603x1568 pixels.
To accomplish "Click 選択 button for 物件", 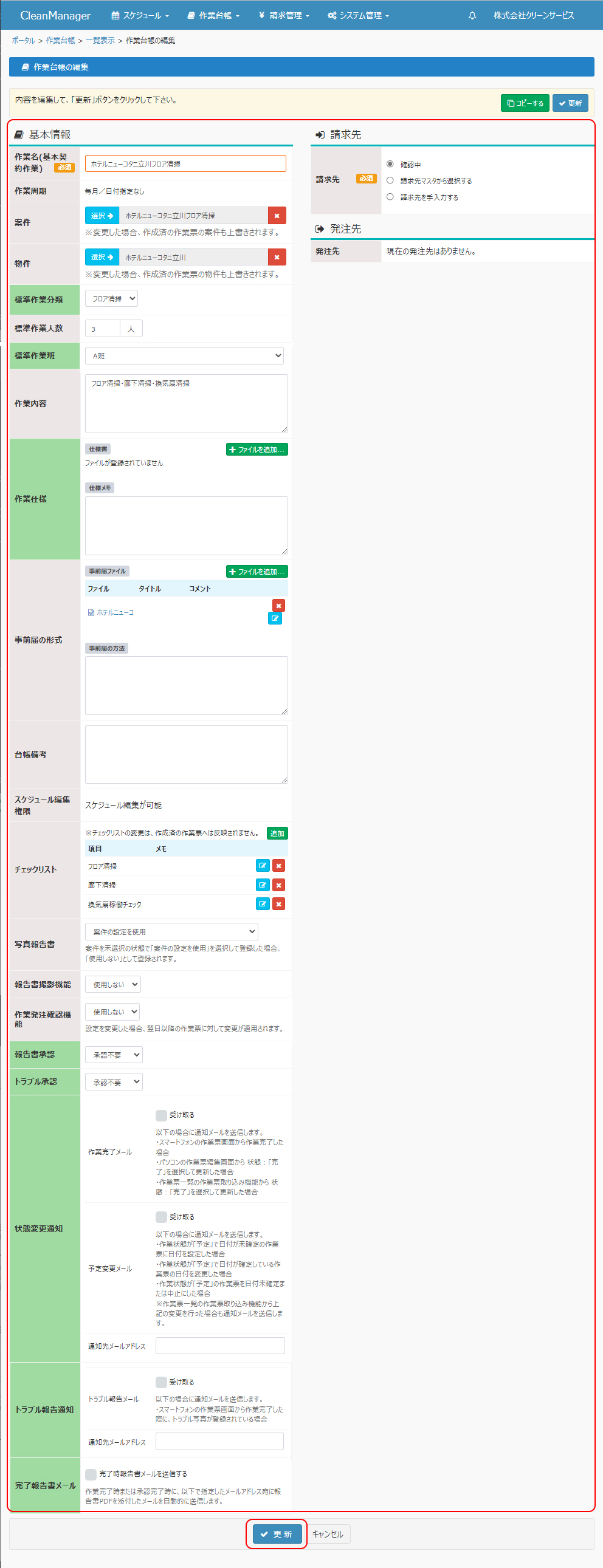I will 102,257.
